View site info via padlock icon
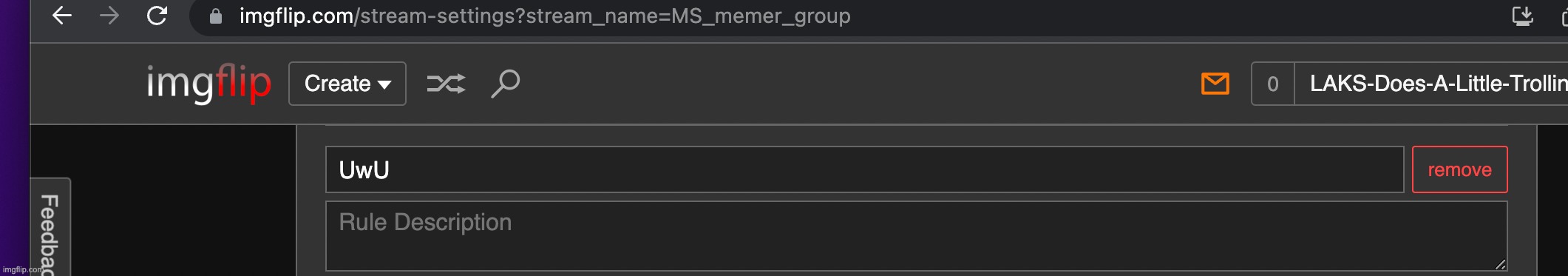 point(216,16)
